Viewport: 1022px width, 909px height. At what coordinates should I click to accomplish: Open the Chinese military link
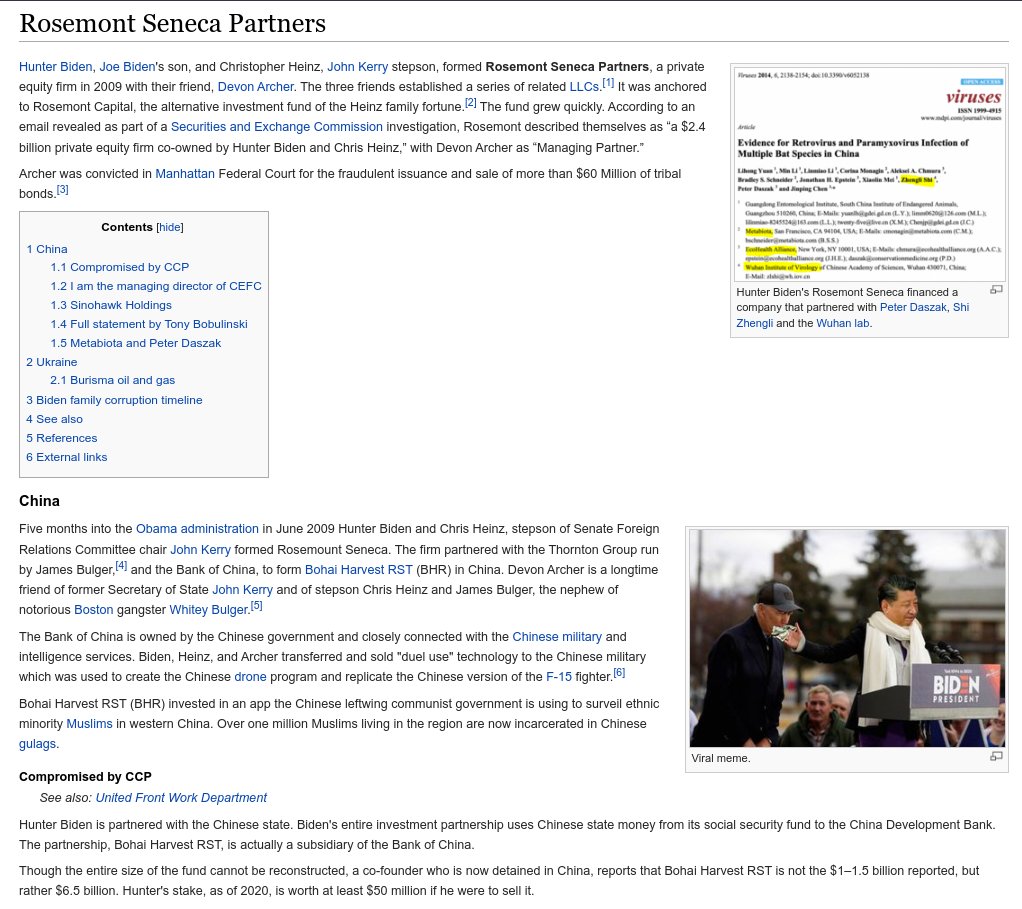pyautogui.click(x=557, y=637)
